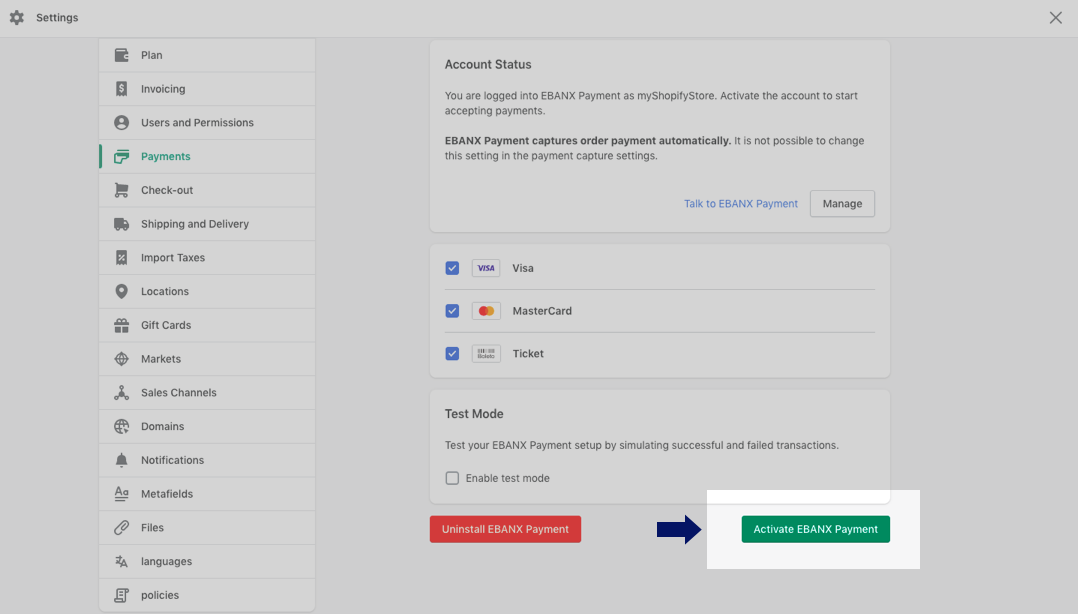Click the Users and Permissions avatar icon
The image size is (1078, 614).
click(x=121, y=123)
